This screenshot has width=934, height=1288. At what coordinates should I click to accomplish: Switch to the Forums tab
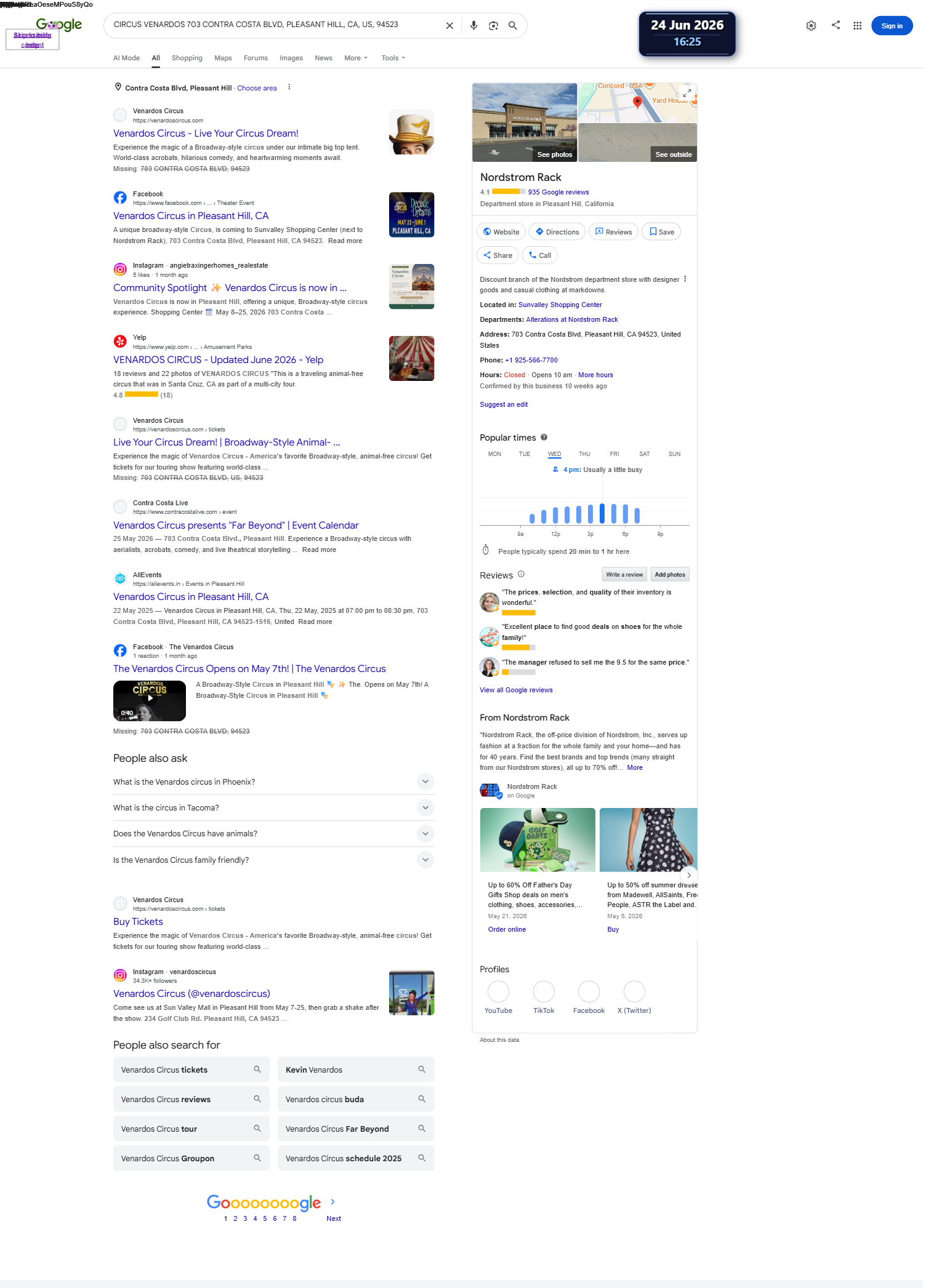[256, 58]
